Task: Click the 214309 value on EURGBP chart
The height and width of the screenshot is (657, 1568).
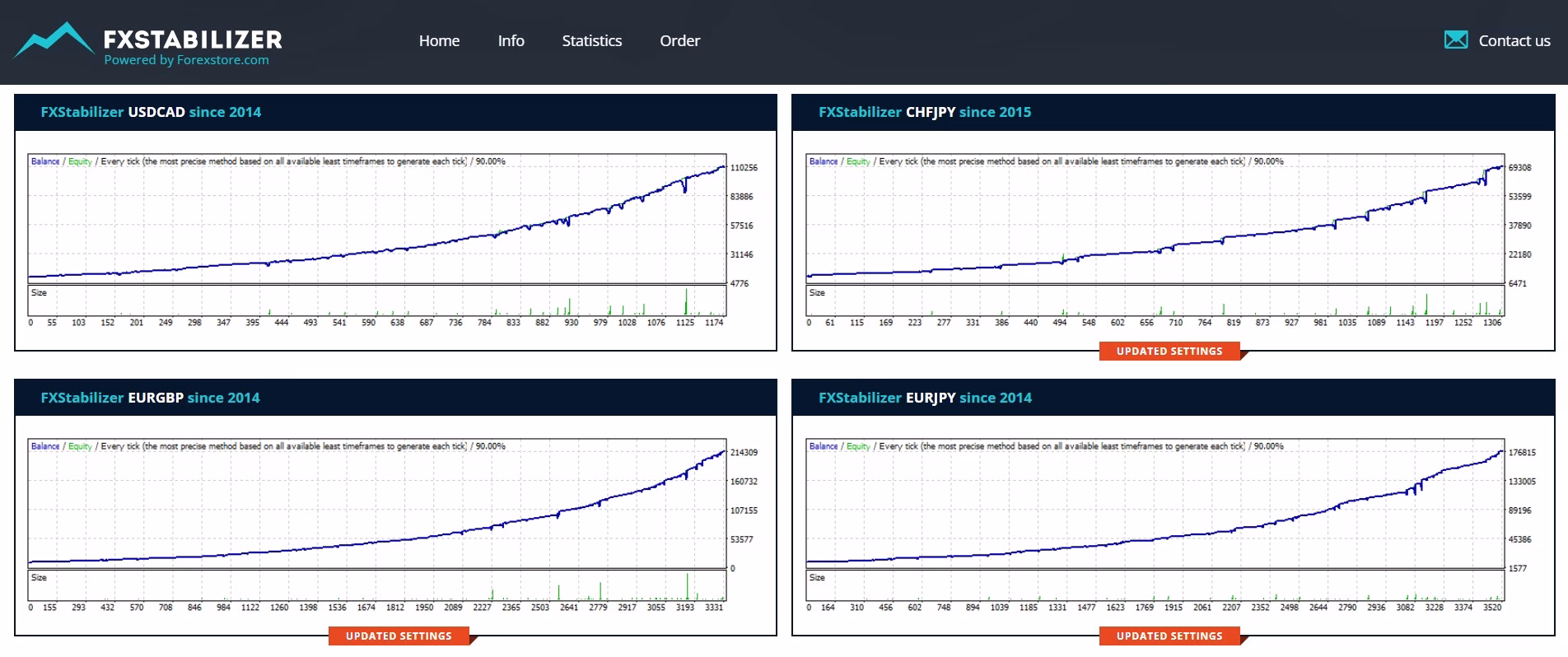Action: coord(744,453)
